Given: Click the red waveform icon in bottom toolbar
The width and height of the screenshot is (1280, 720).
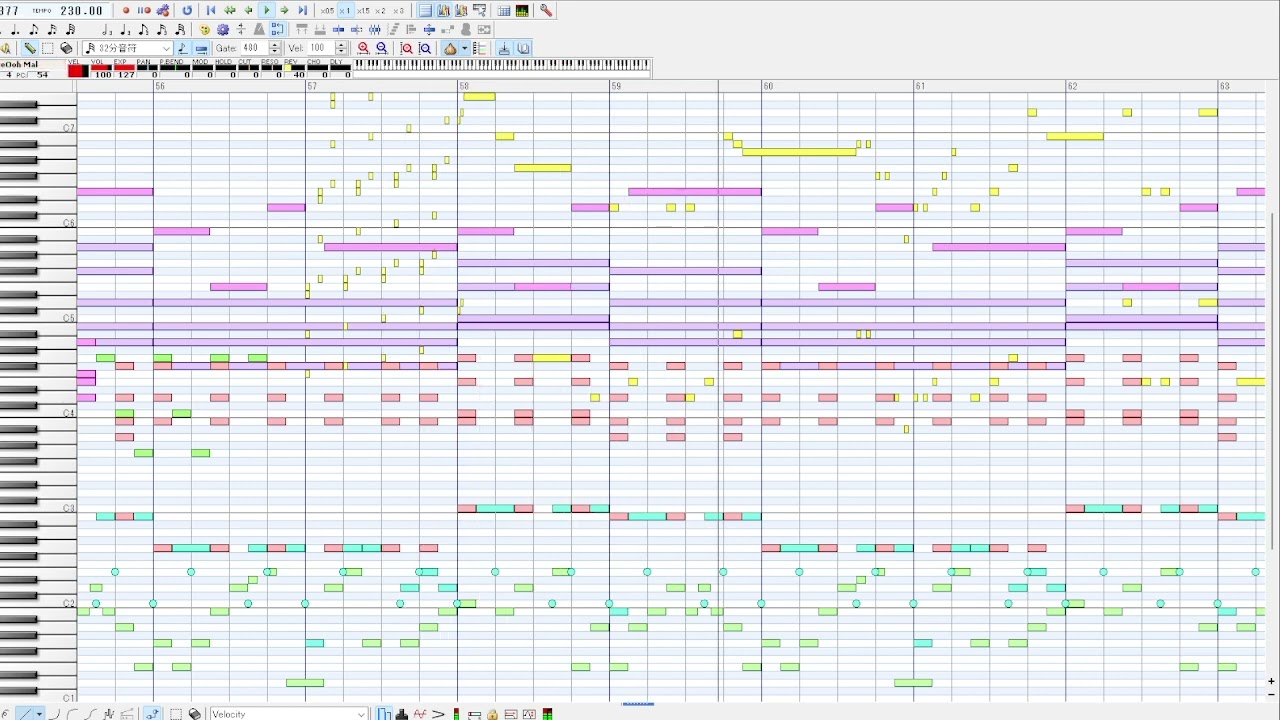Looking at the screenshot, I should 420,714.
